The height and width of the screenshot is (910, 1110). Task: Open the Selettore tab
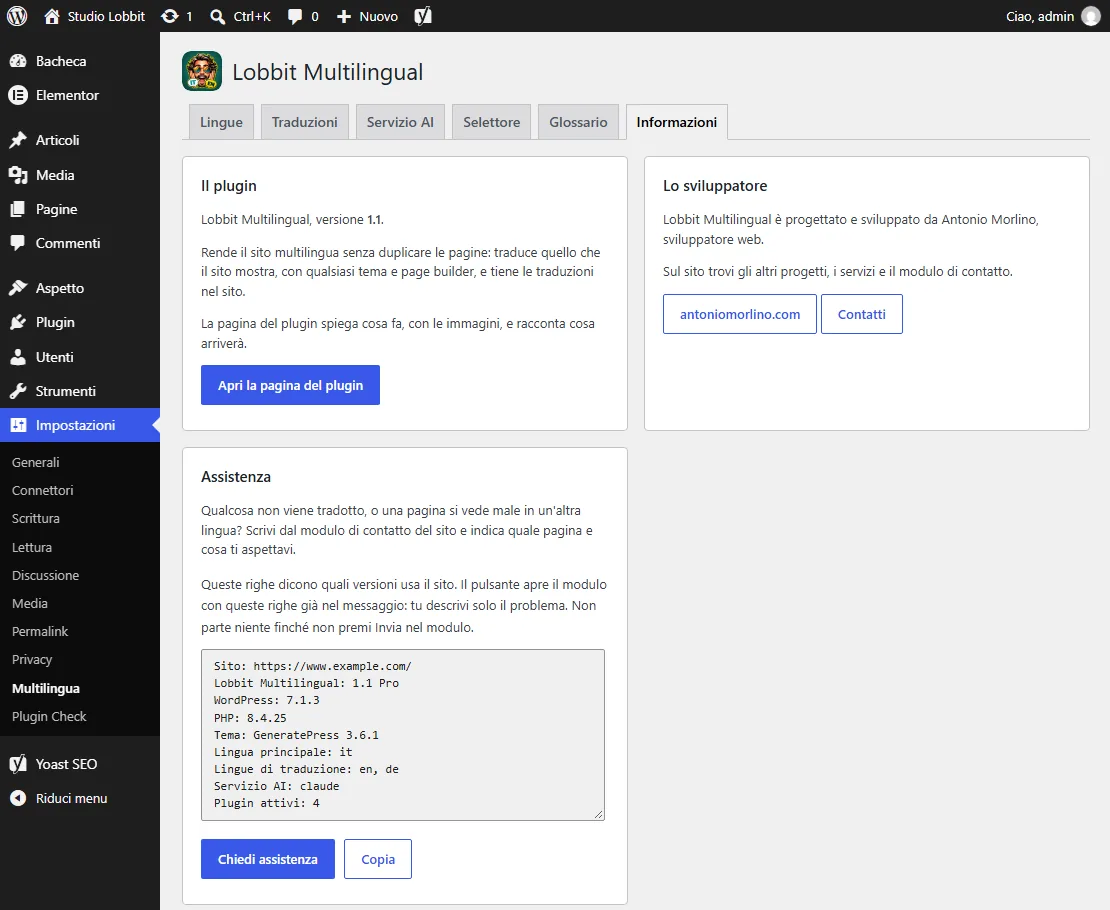pyautogui.click(x=491, y=122)
